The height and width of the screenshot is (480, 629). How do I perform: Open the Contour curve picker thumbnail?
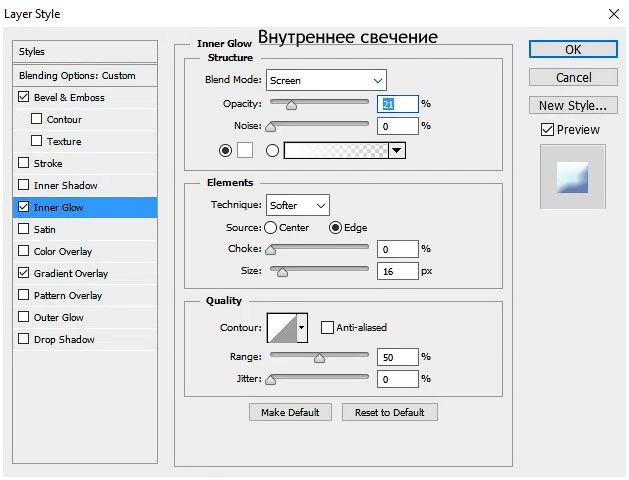pos(282,328)
